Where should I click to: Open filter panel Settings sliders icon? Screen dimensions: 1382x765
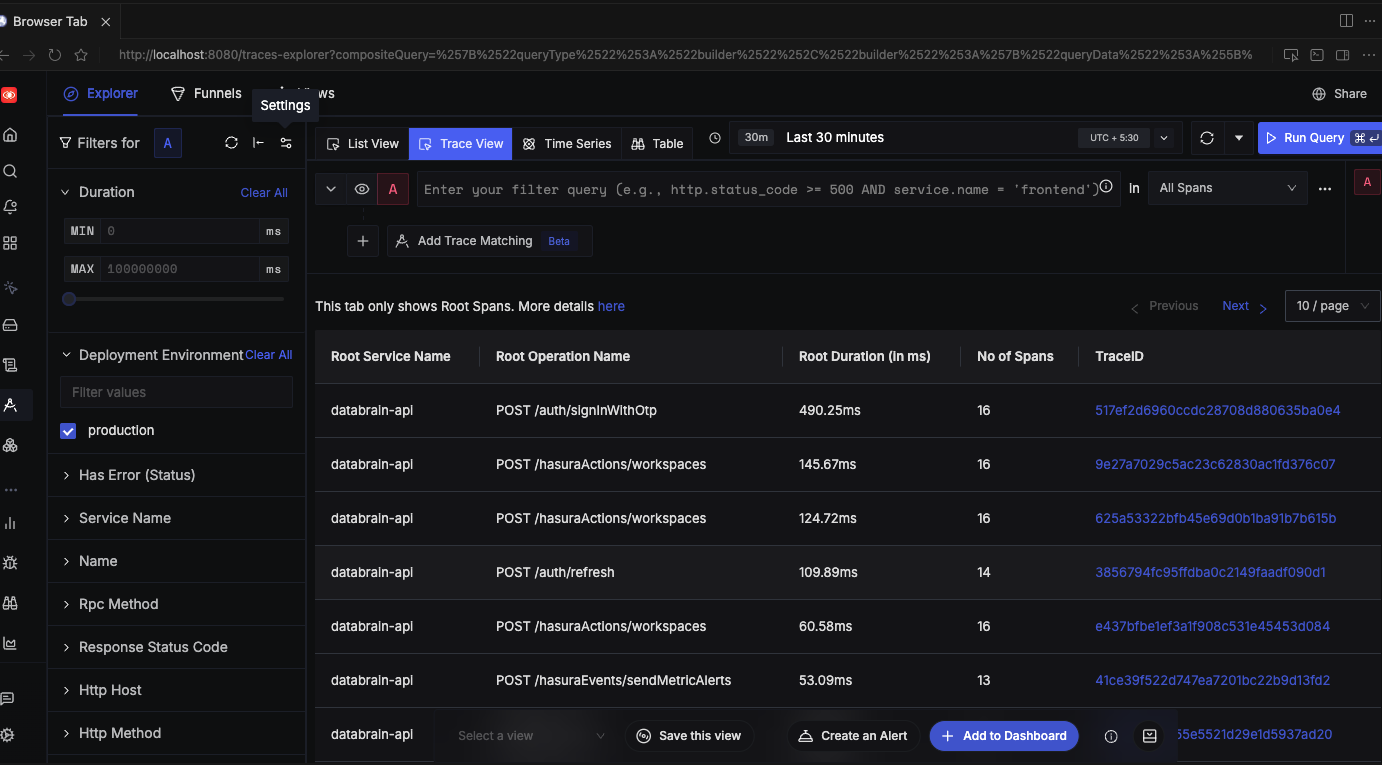[x=286, y=143]
